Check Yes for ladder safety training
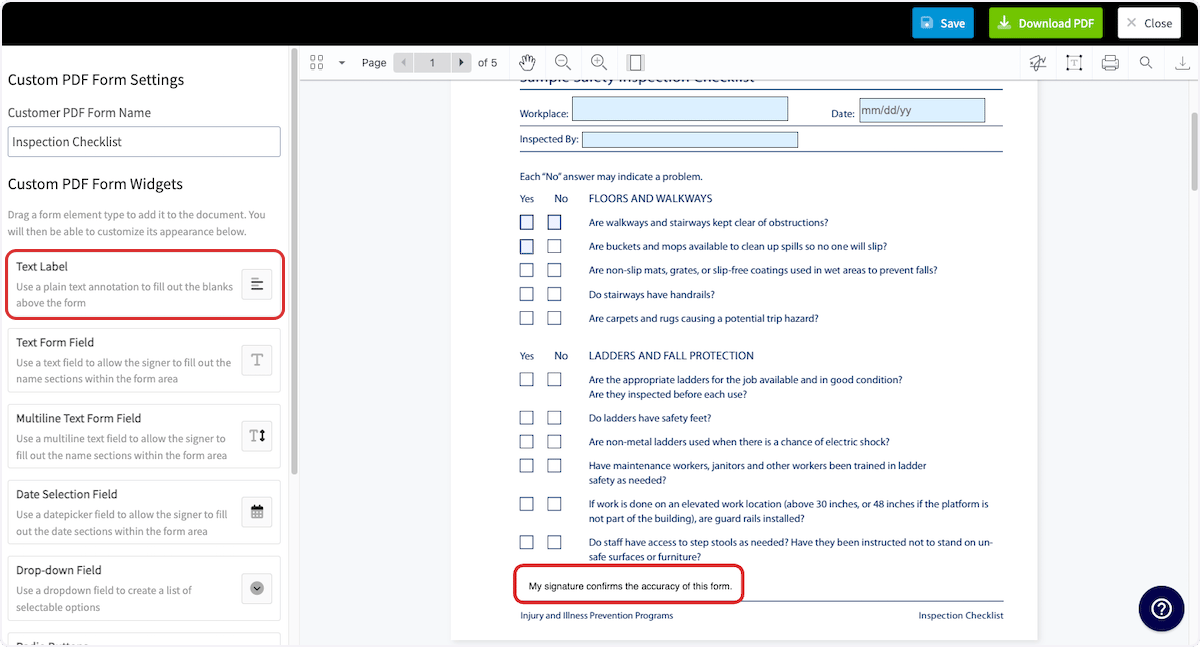Image resolution: width=1200 pixels, height=647 pixels. click(x=527, y=466)
